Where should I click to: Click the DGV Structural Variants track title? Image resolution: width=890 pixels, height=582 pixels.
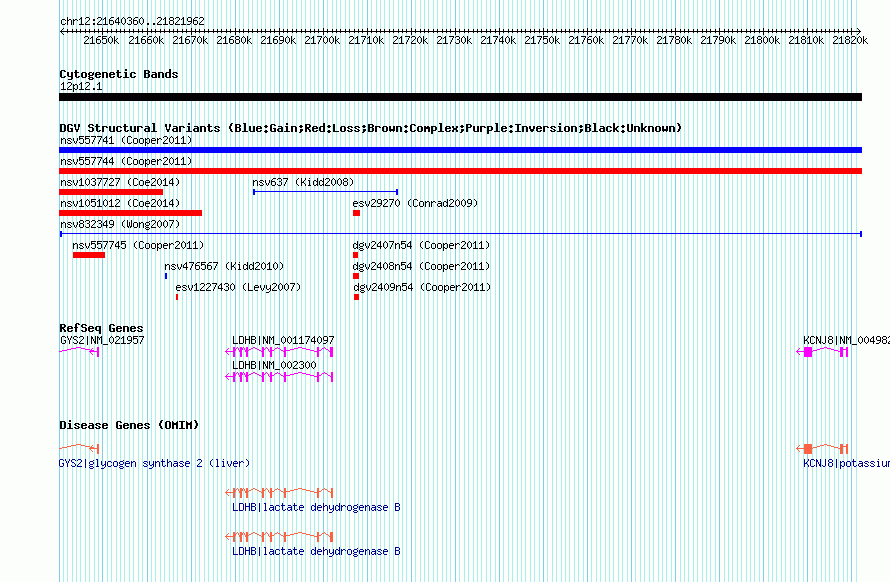point(371,128)
